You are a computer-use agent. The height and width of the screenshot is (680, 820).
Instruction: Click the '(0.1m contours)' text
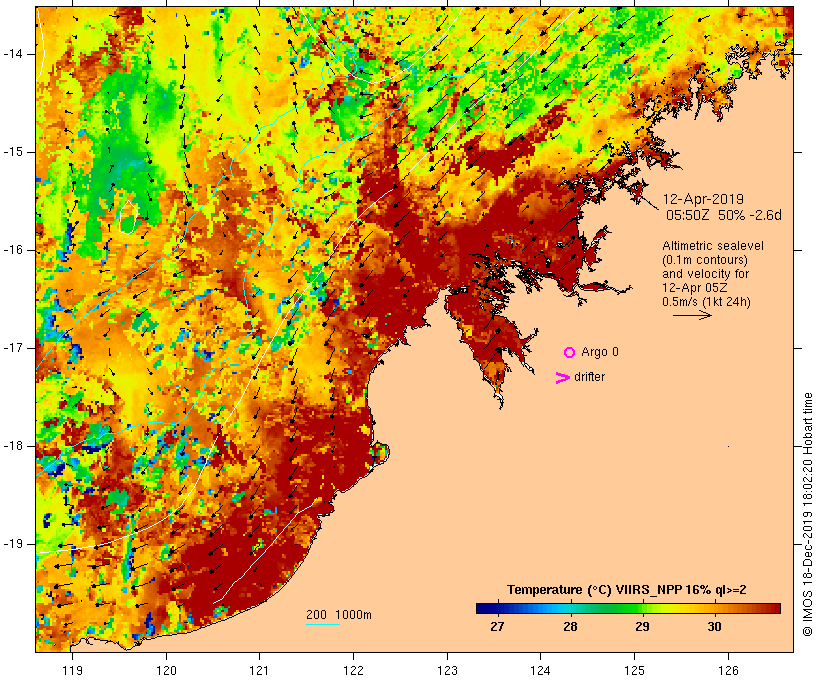tap(705, 260)
